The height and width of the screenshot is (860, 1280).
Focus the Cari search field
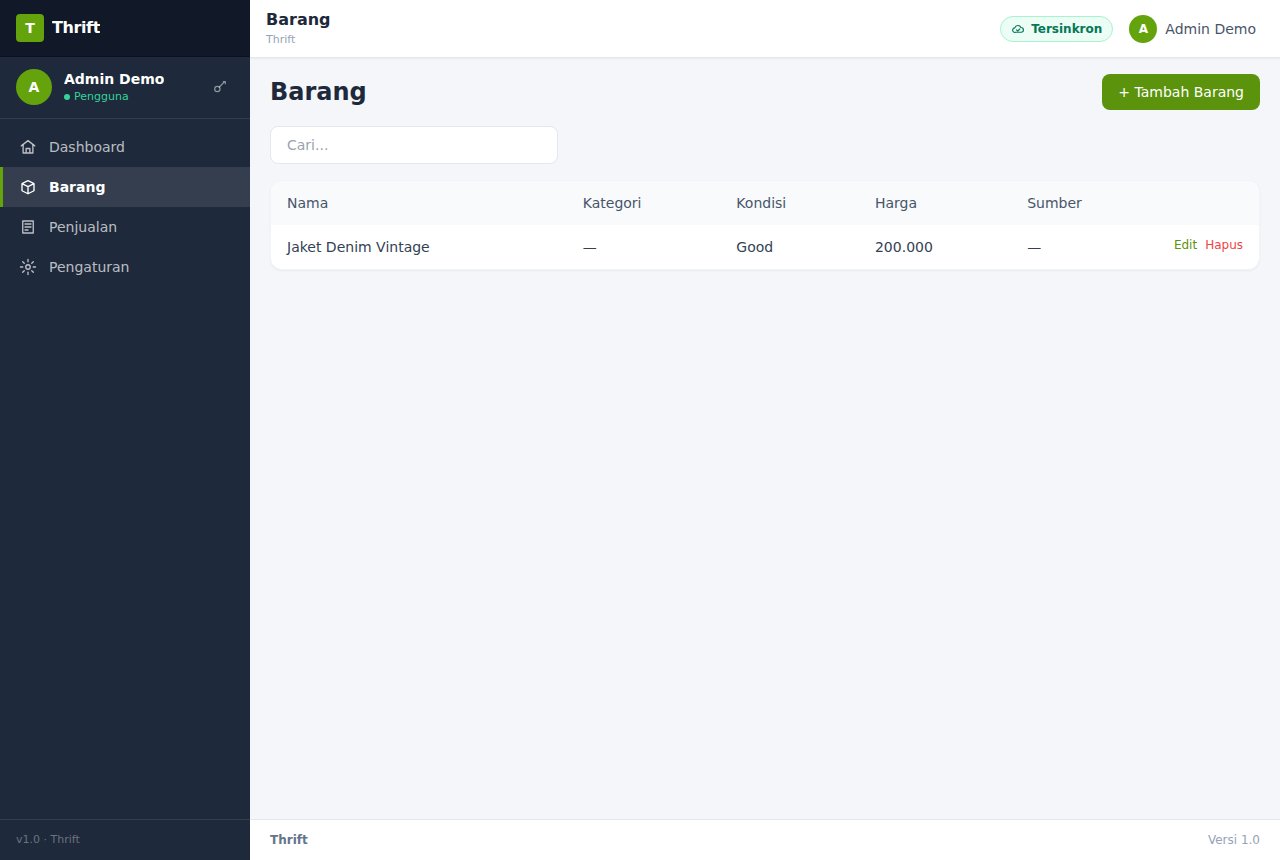click(414, 145)
